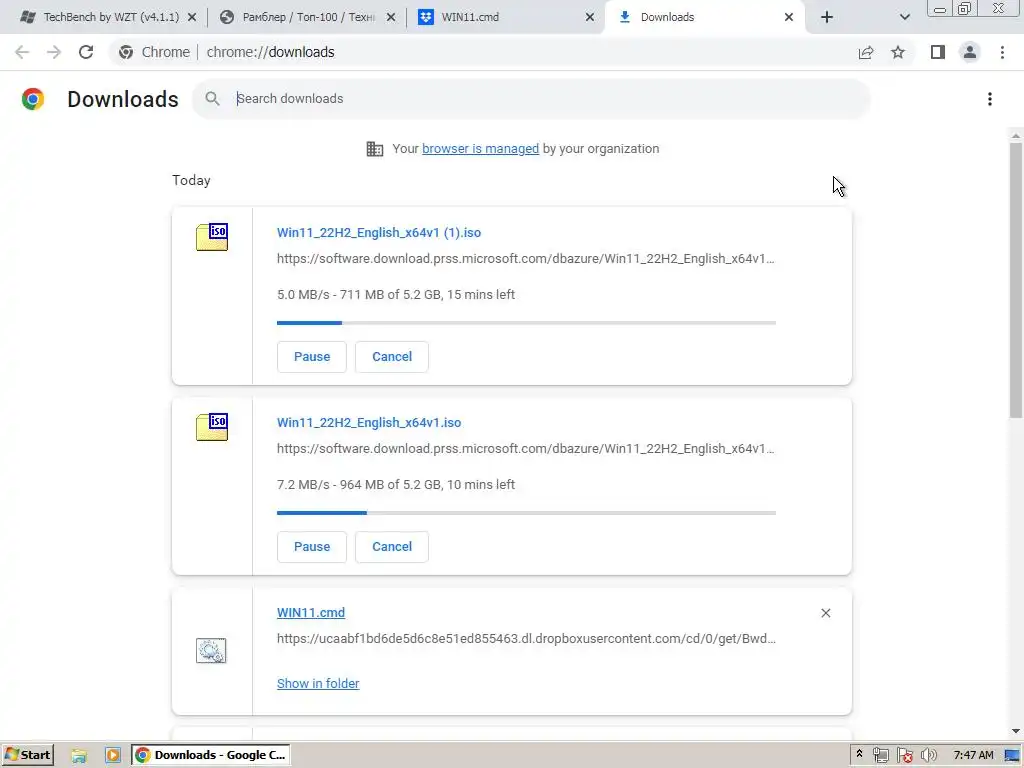Open the network tray icon

click(880, 756)
